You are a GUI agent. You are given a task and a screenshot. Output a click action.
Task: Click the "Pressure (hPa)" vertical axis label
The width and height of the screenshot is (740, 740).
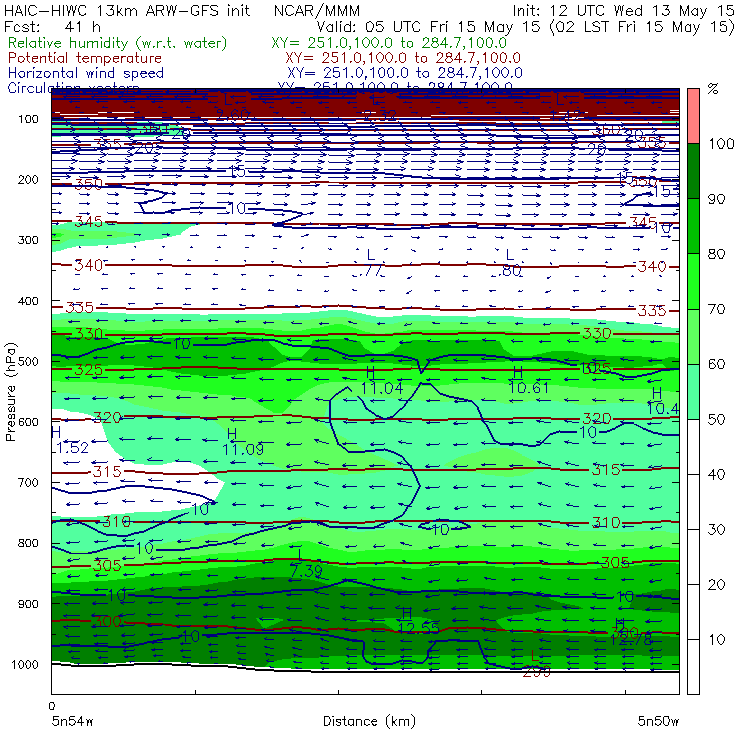point(10,391)
